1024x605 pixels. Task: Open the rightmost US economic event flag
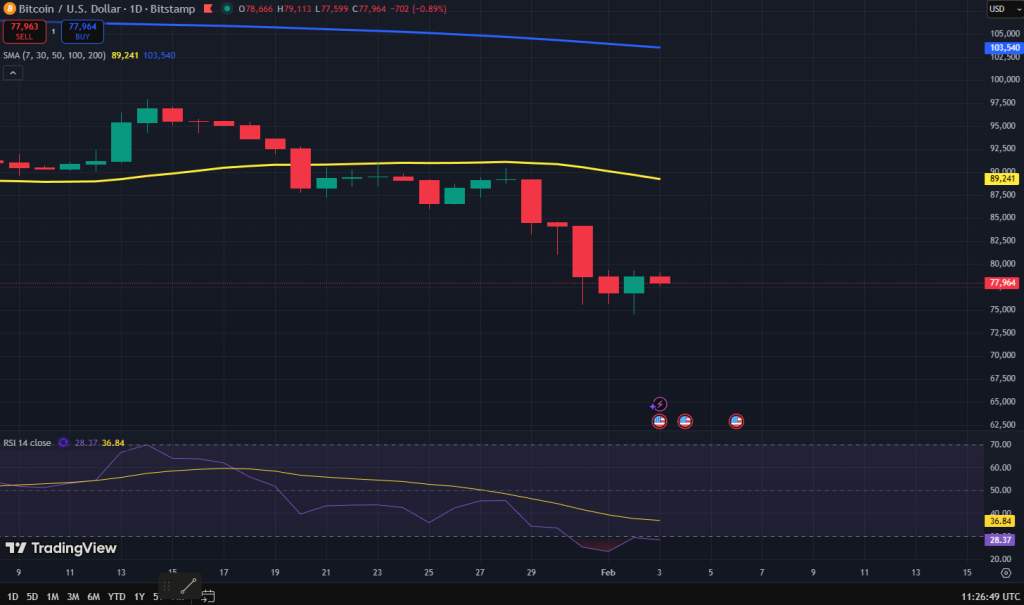point(736,421)
